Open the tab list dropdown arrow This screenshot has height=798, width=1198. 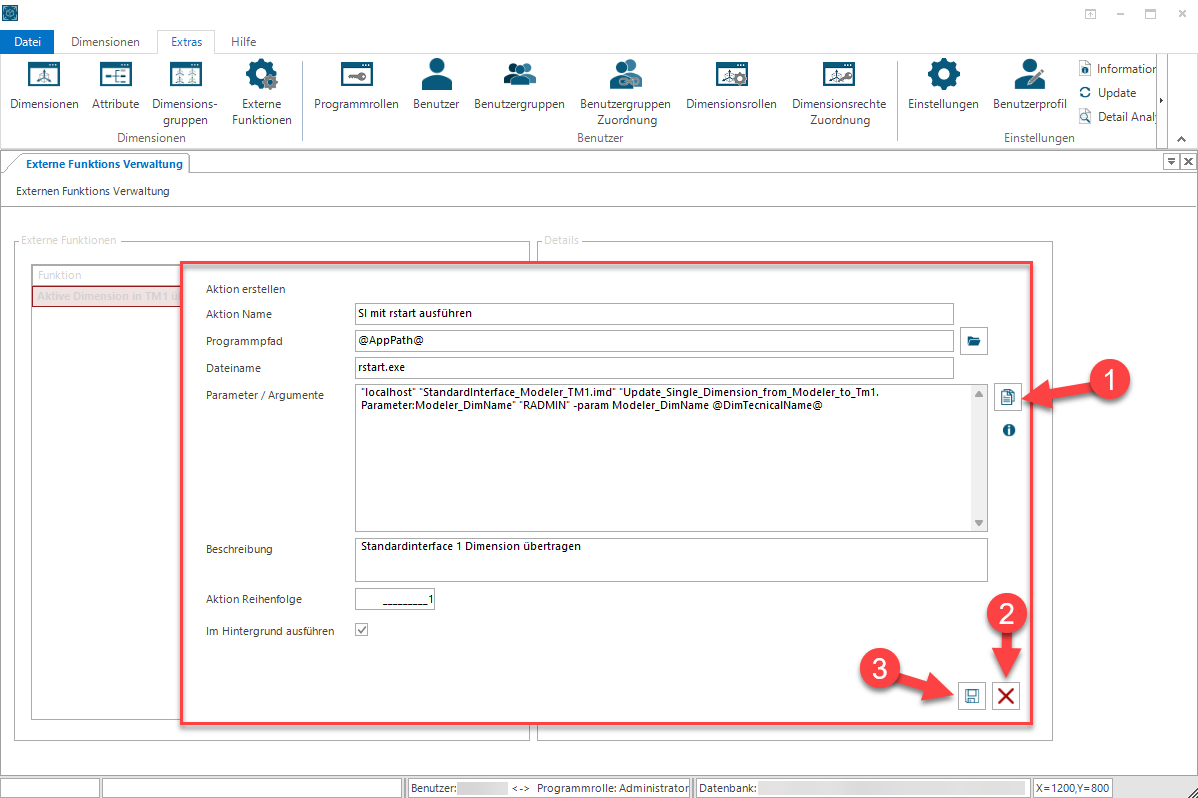1170,161
